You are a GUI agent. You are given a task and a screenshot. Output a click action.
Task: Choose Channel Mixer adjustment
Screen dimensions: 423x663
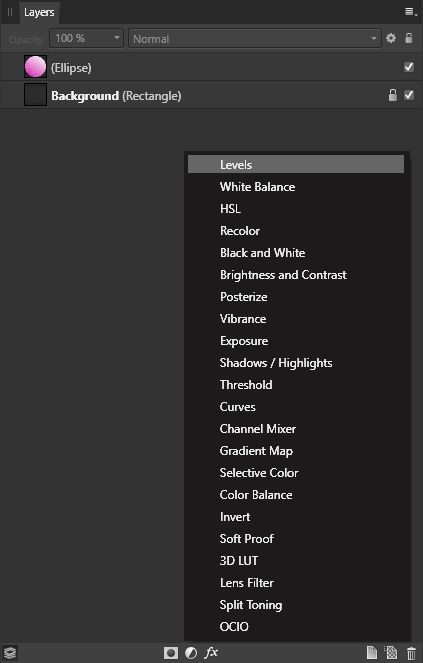pos(296,428)
